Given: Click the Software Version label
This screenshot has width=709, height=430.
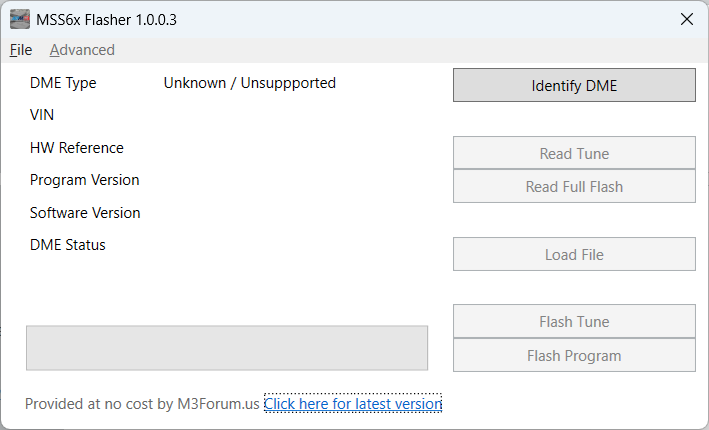Looking at the screenshot, I should [x=85, y=212].
